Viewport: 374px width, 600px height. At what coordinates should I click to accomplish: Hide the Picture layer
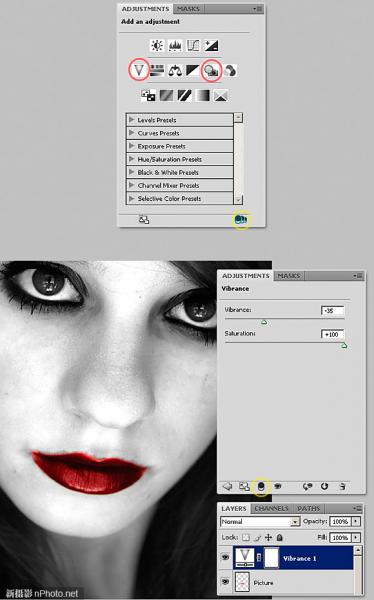[x=225, y=582]
